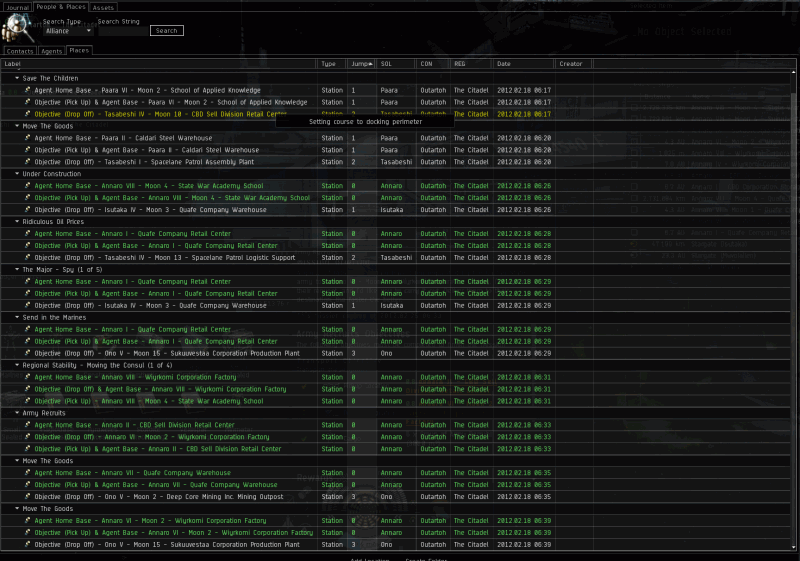Collapse the Send in the Marines folder

[17, 317]
